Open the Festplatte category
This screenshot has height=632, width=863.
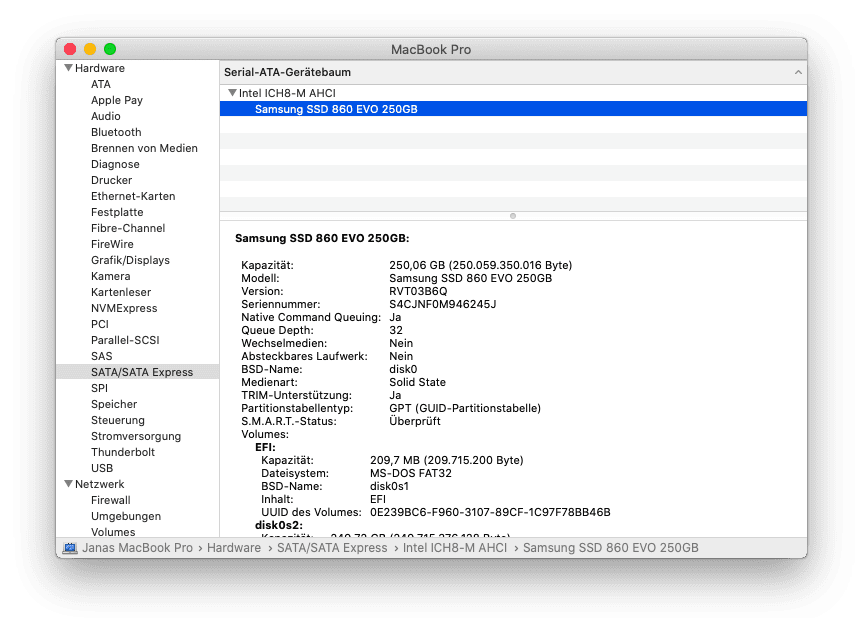pyautogui.click(x=117, y=212)
